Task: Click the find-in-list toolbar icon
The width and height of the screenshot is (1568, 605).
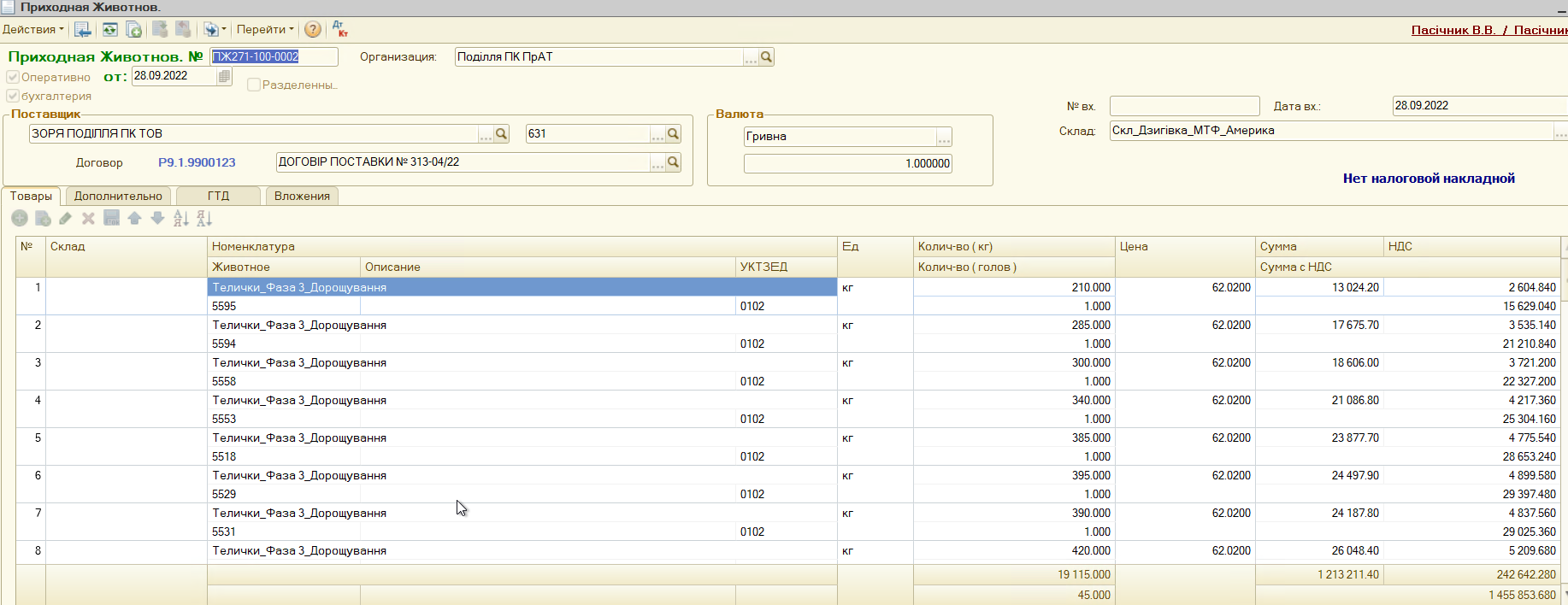Action: pyautogui.click(x=83, y=30)
